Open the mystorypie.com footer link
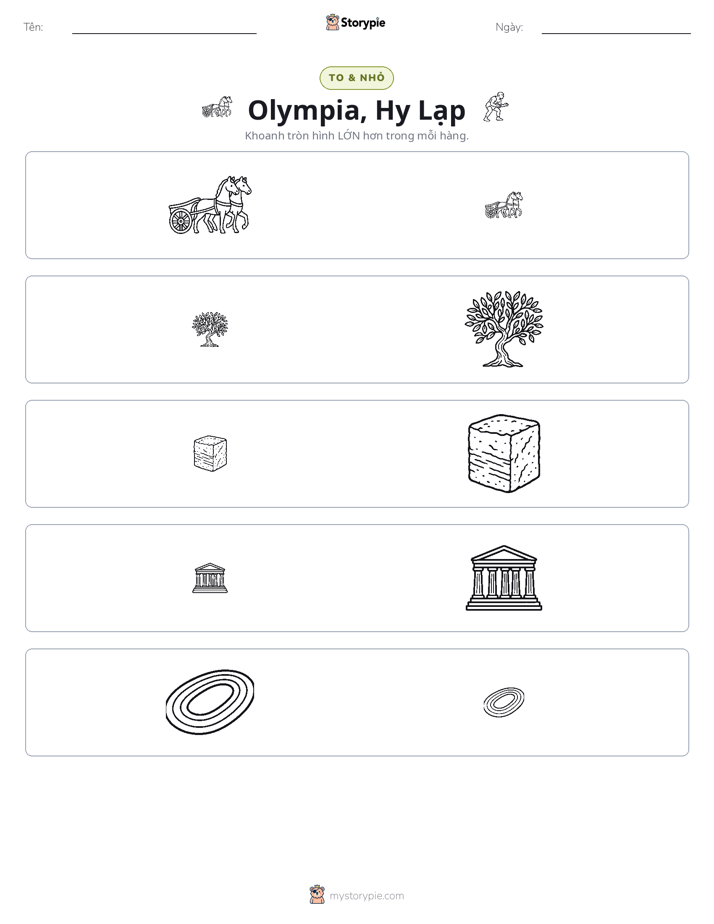Screen dimensions: 714x924 366,896
